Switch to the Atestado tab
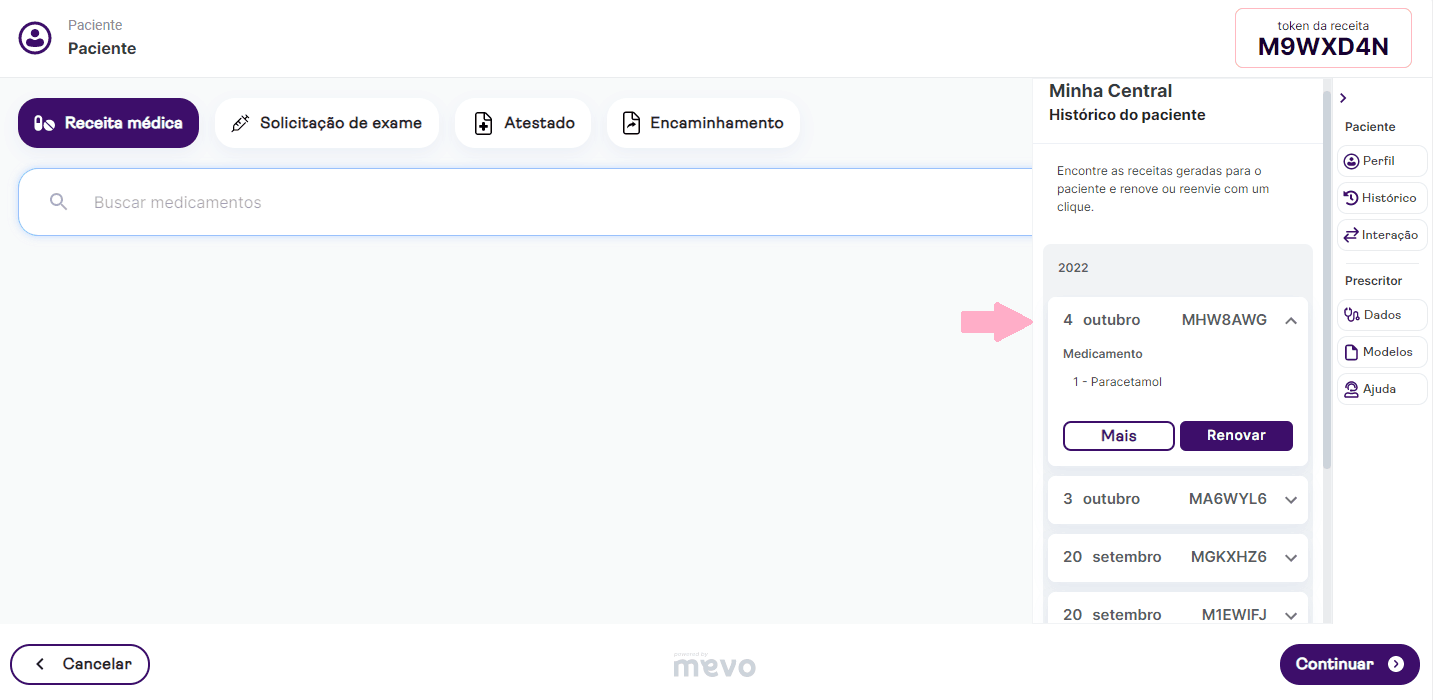The height and width of the screenshot is (700, 1433). coord(522,123)
